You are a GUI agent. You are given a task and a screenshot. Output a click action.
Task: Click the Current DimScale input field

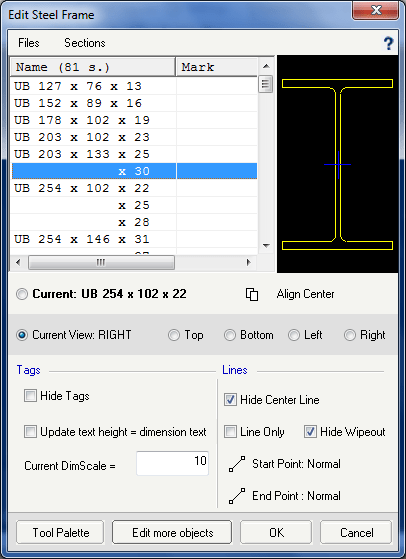(173, 463)
